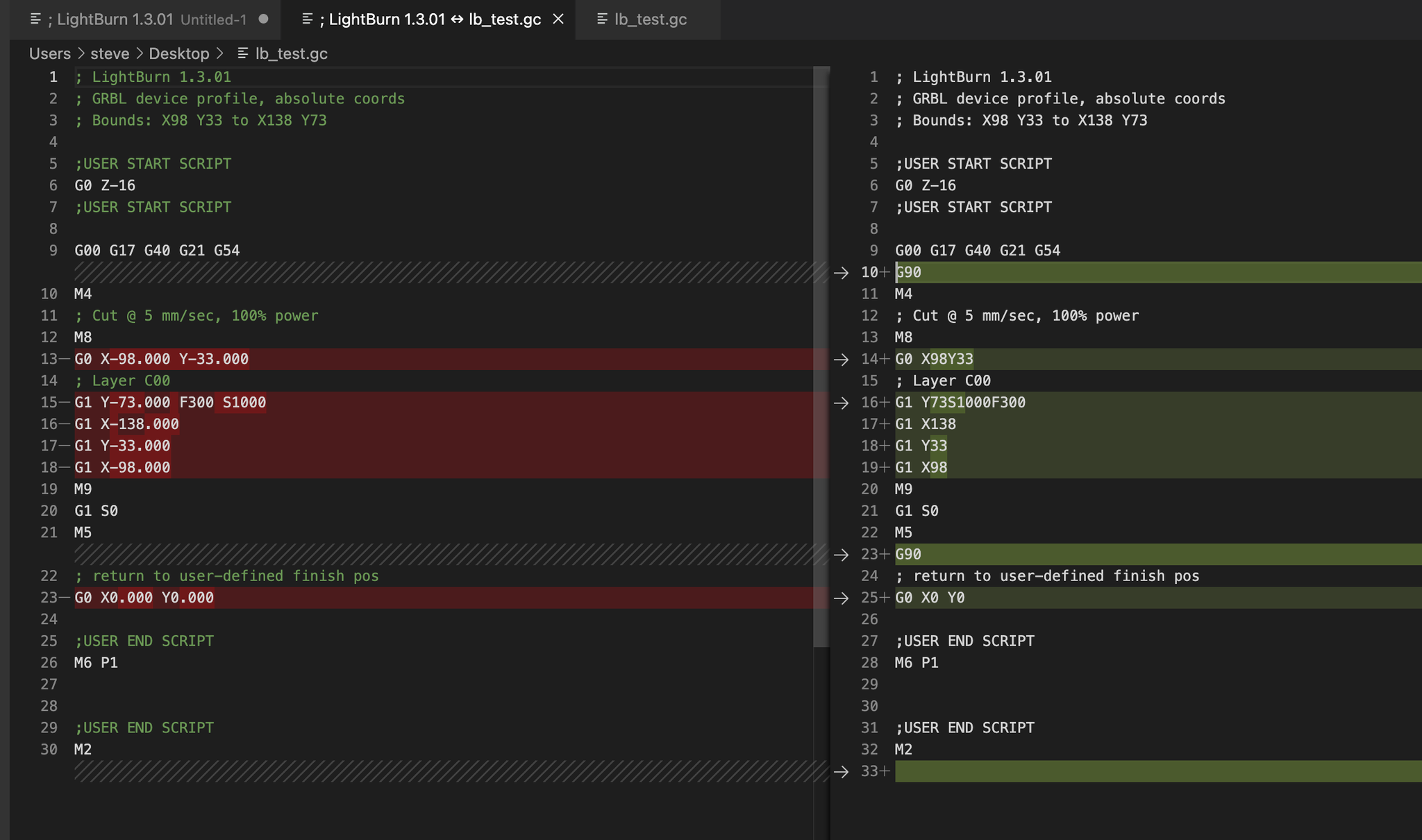The image size is (1422, 840).
Task: Click the diff arrow beside line G1 Y73S1000F300
Action: (842, 402)
